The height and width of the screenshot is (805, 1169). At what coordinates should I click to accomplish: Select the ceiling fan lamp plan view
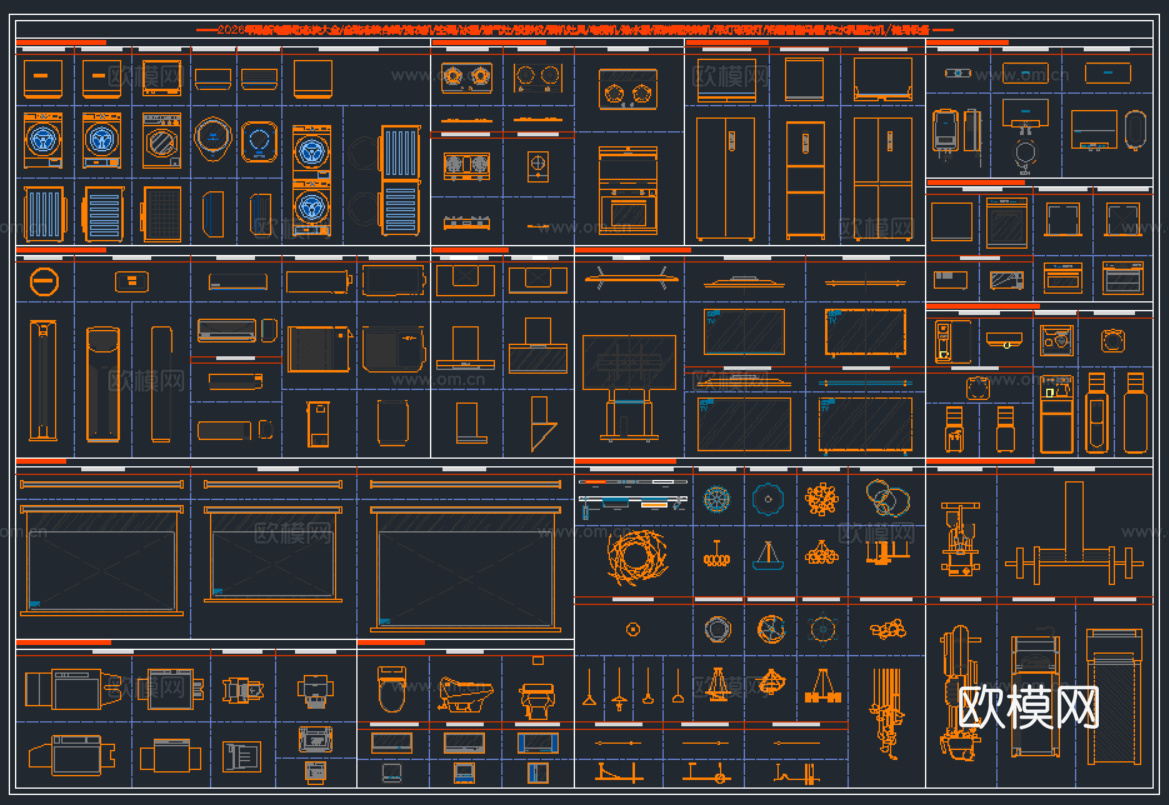(x=771, y=630)
